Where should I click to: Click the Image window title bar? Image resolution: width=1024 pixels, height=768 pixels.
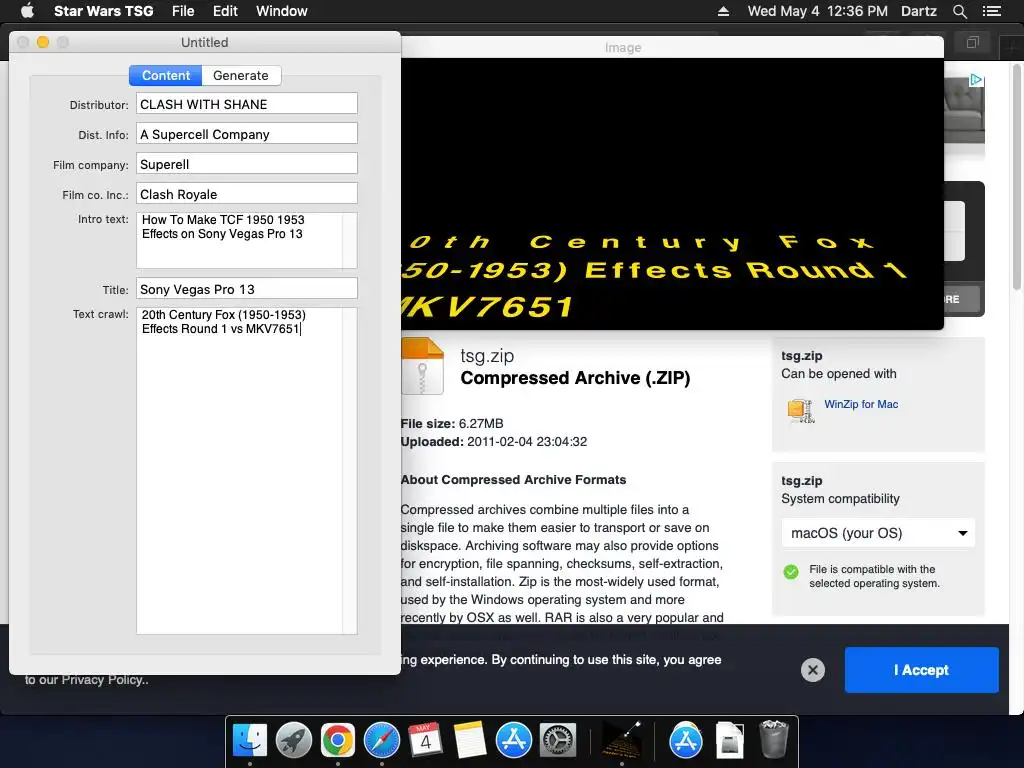[672, 48]
